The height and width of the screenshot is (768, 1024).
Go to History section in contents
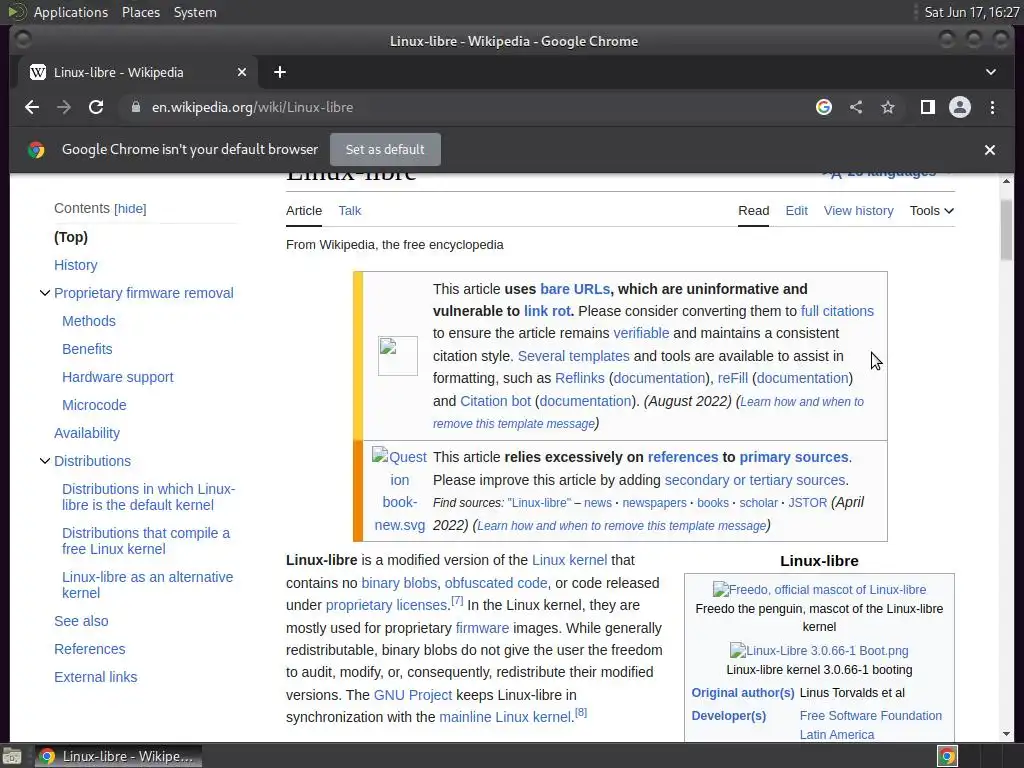click(76, 265)
